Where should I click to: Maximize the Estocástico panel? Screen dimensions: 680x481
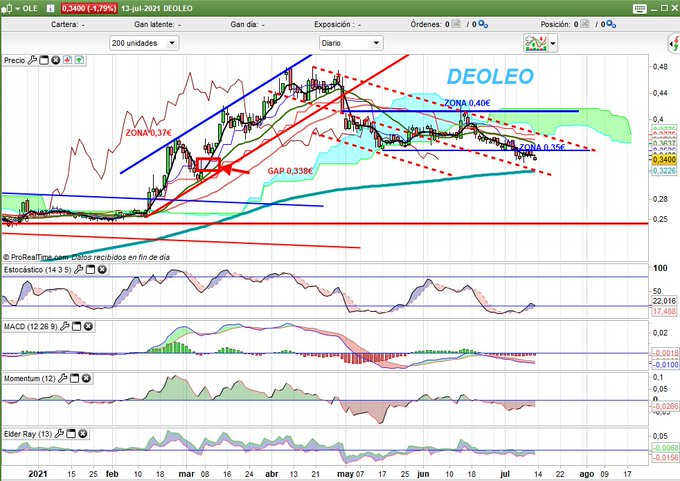90,270
